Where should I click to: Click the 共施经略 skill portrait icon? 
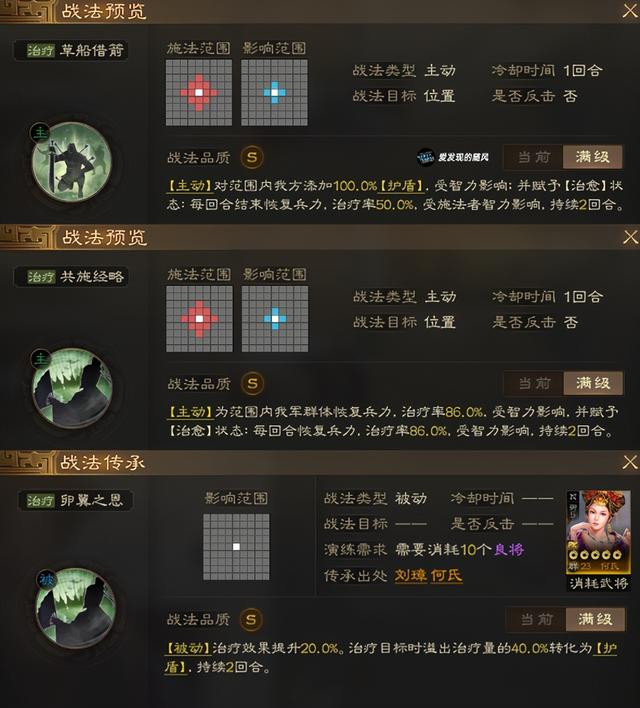[x=72, y=388]
